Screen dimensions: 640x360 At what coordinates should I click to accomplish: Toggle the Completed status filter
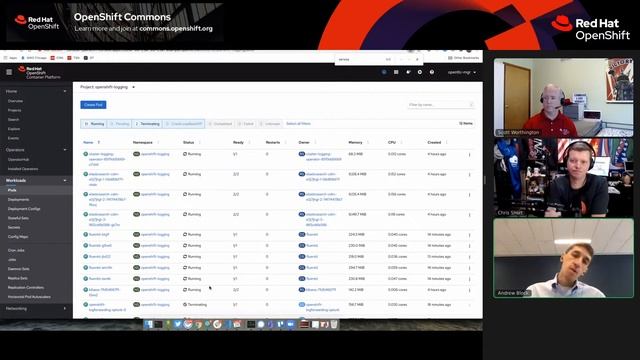pyautogui.click(x=220, y=124)
